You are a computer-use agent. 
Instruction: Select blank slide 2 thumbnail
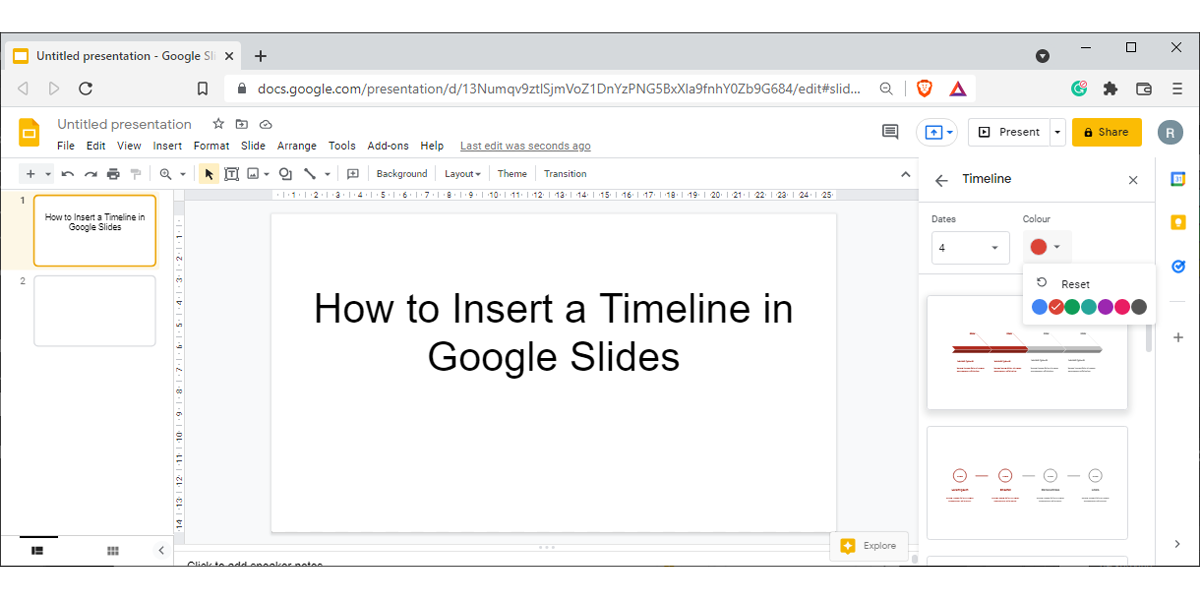point(95,311)
